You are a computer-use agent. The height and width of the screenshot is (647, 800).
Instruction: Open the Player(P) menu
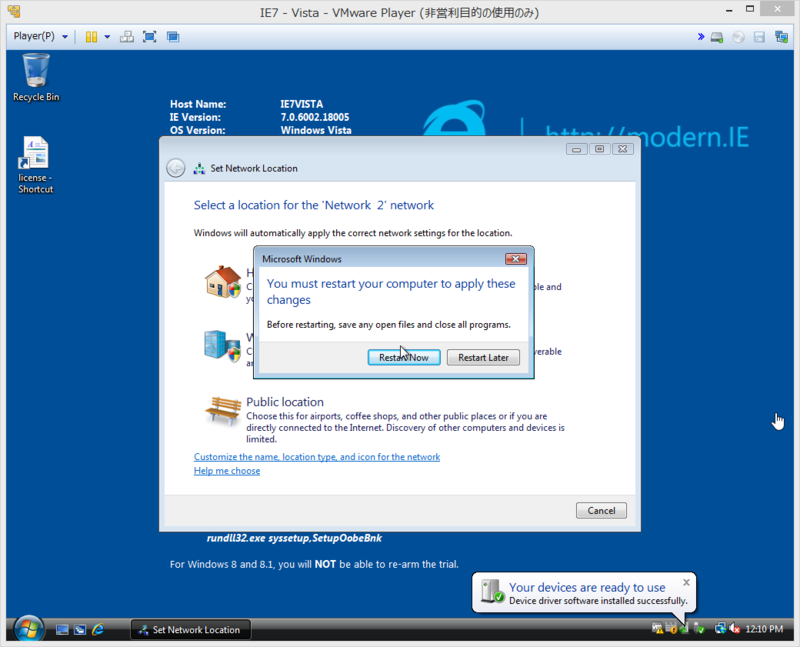40,36
